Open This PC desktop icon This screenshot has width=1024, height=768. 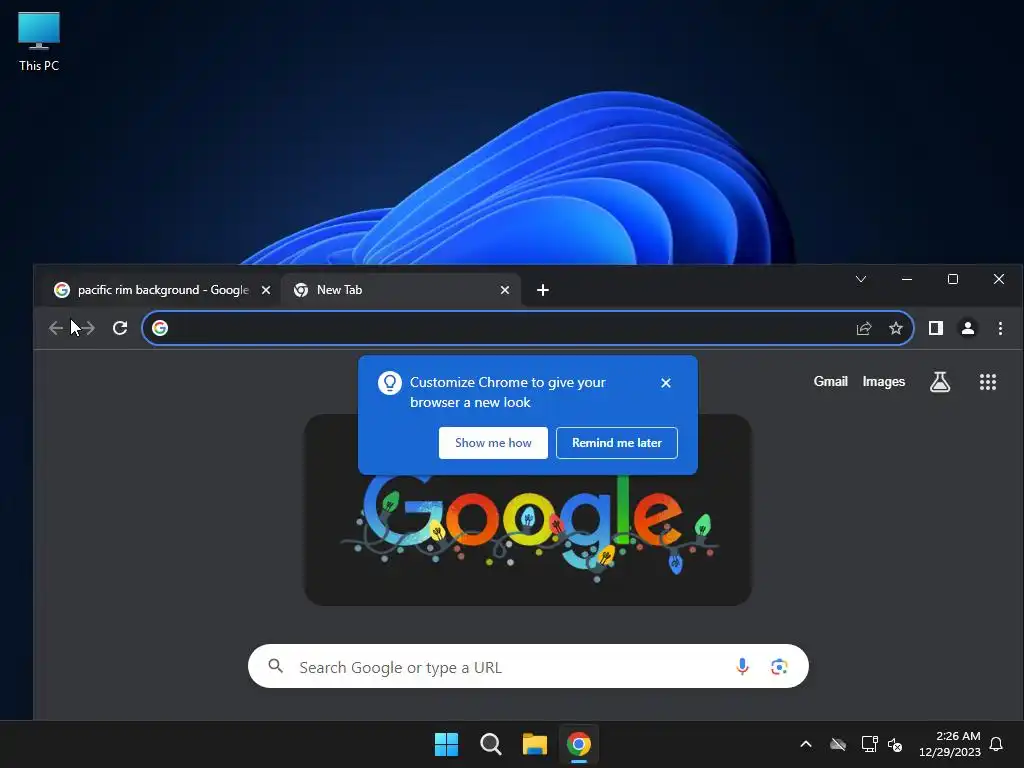click(39, 41)
